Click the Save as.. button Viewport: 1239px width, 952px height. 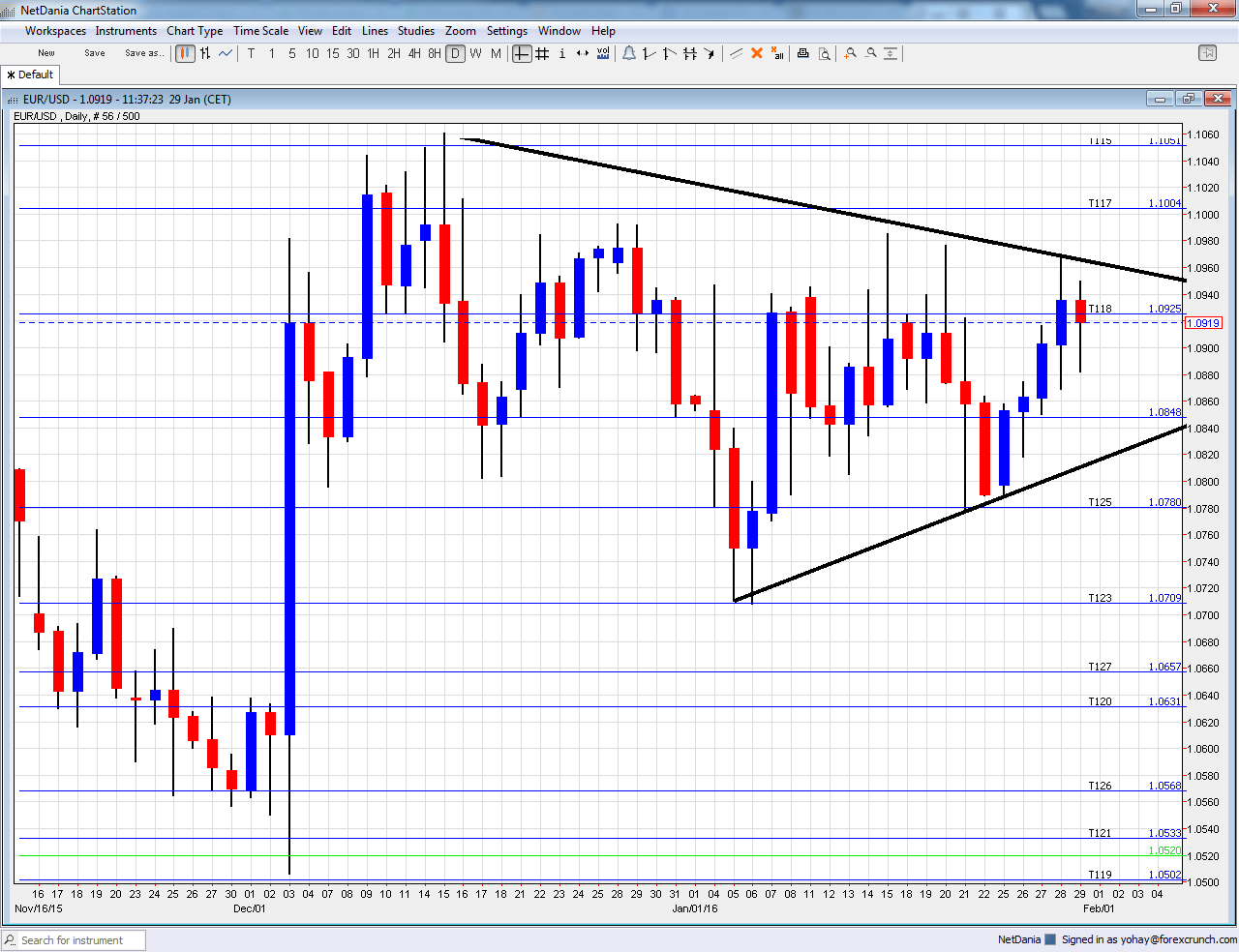(x=144, y=53)
